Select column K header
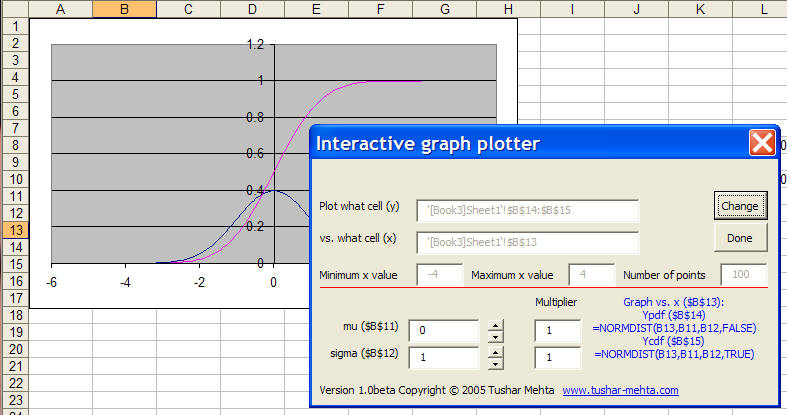The width and height of the screenshot is (787, 415). pyautogui.click(x=700, y=9)
